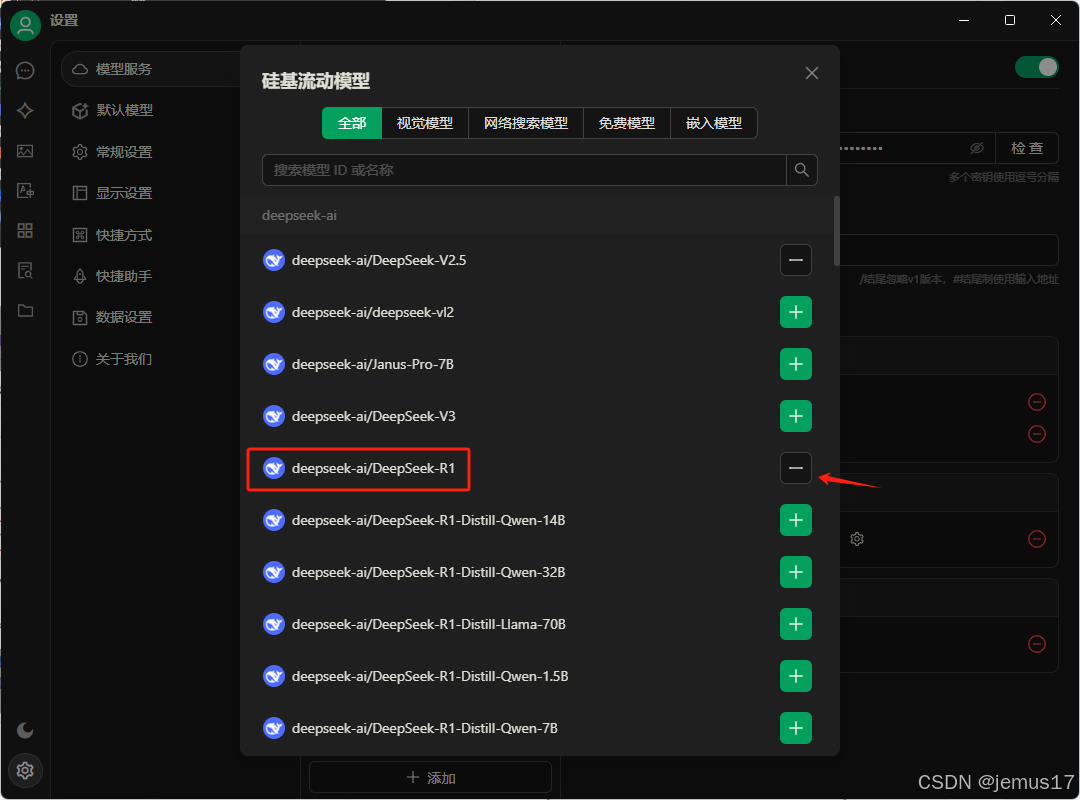Click the search magnifier button
The height and width of the screenshot is (800, 1080).
coord(802,170)
